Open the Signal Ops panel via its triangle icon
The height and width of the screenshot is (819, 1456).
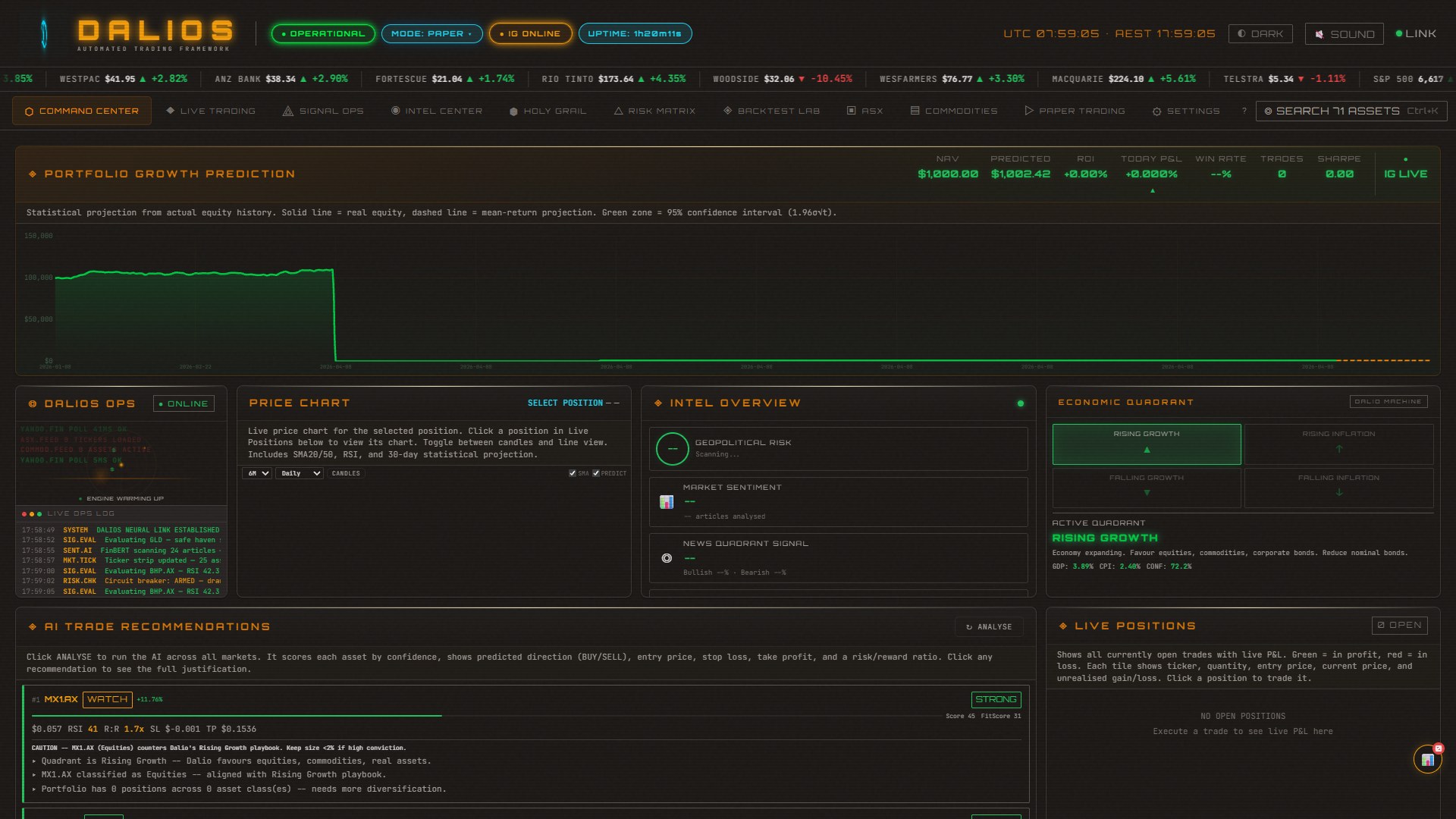click(x=288, y=111)
